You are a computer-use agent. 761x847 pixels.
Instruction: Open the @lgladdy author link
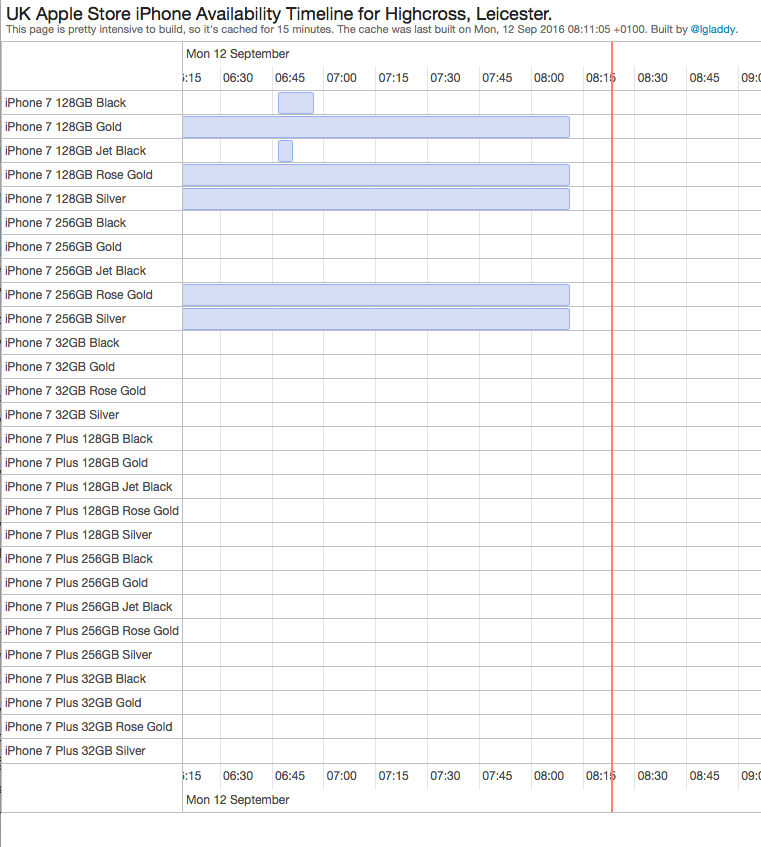(x=713, y=29)
